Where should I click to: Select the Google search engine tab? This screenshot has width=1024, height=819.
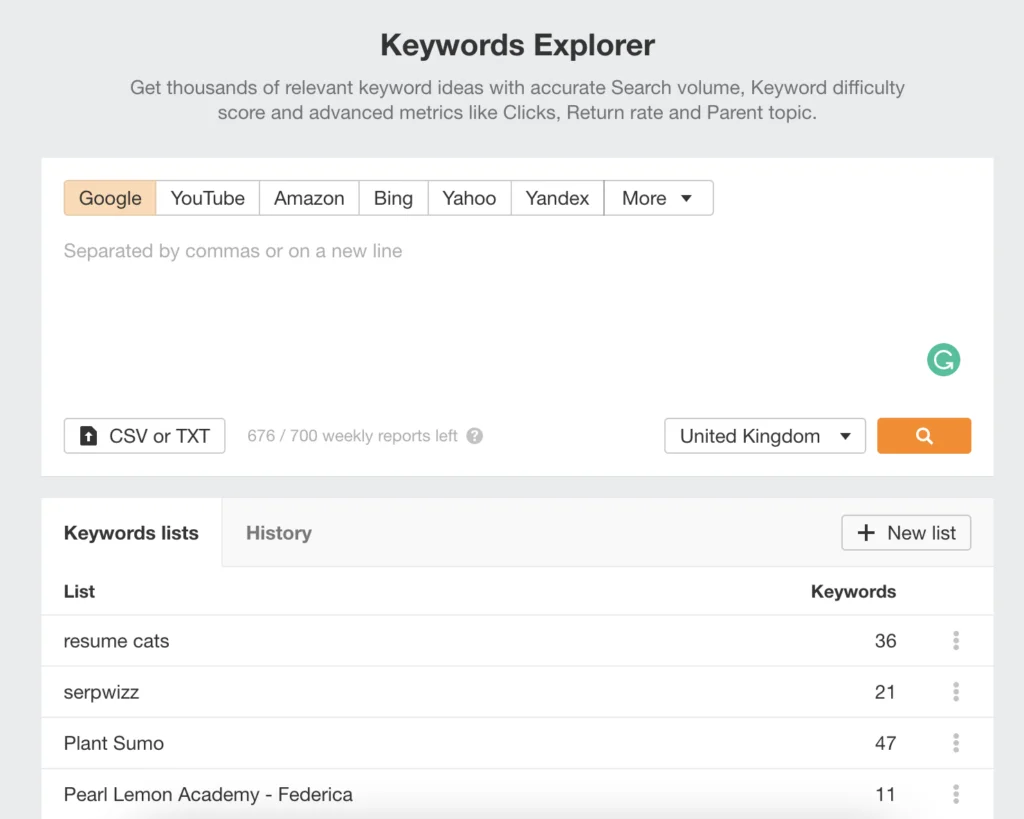tap(110, 198)
